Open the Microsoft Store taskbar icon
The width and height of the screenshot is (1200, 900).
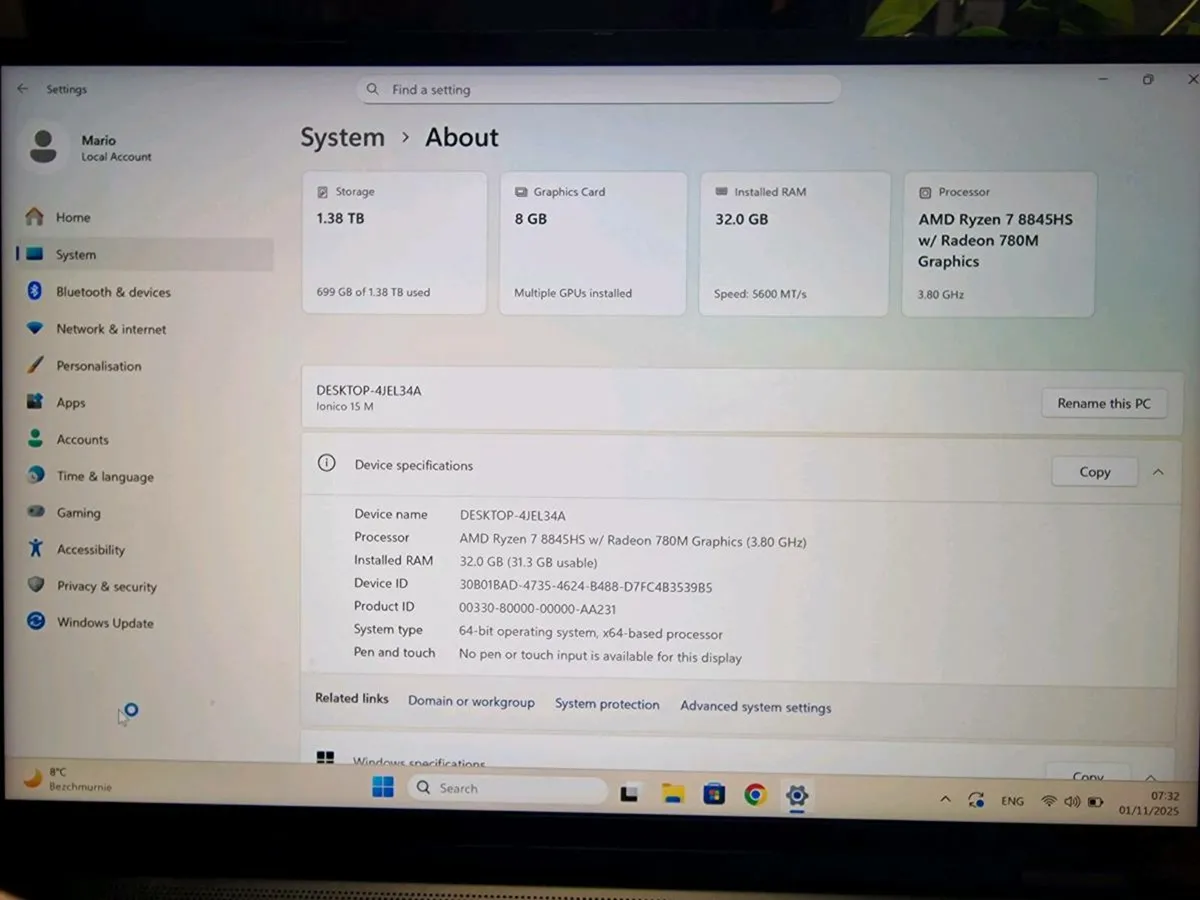point(714,793)
